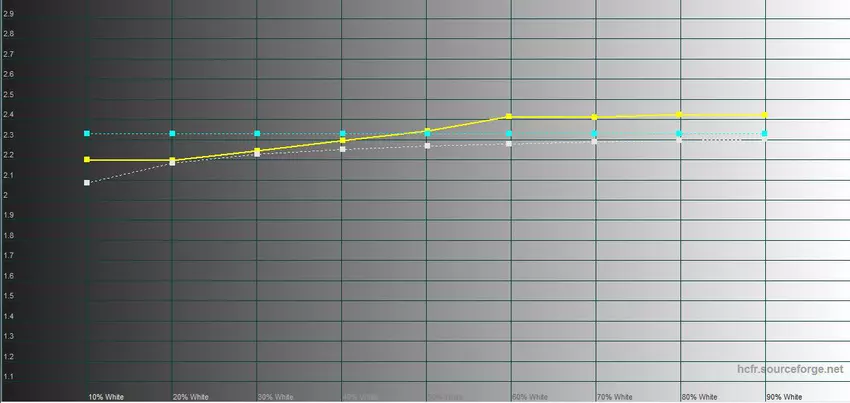850x403 pixels.
Task: Select the "20% White" axis label
Action: [x=190, y=396]
